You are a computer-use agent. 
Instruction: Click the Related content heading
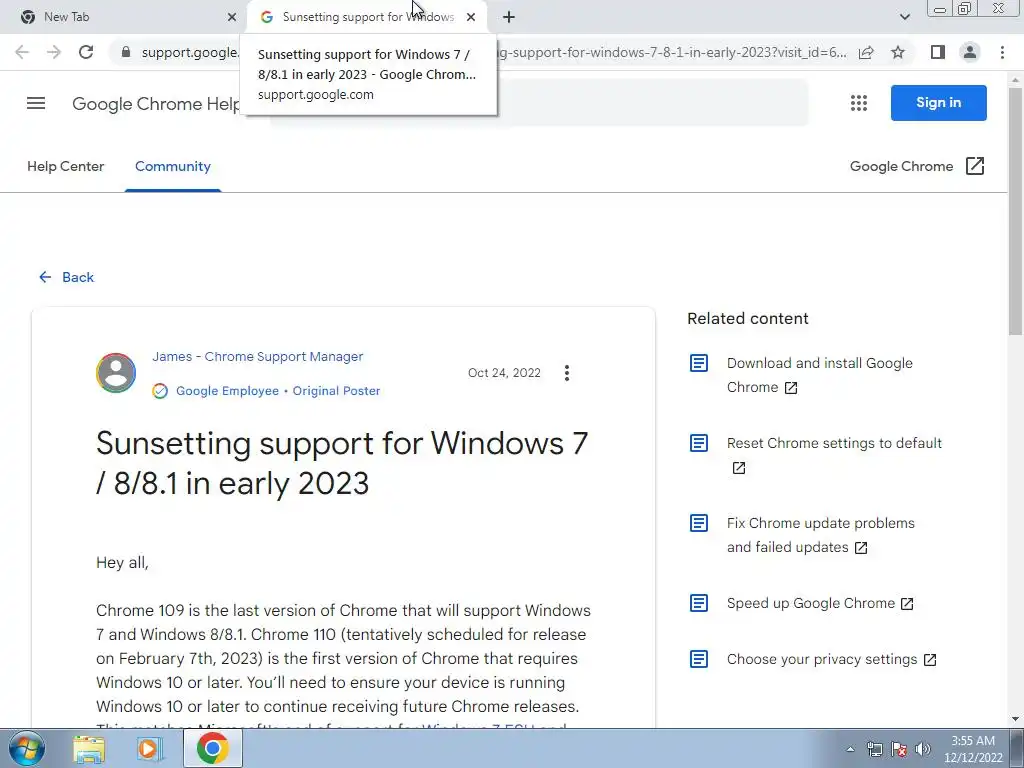[x=748, y=319]
